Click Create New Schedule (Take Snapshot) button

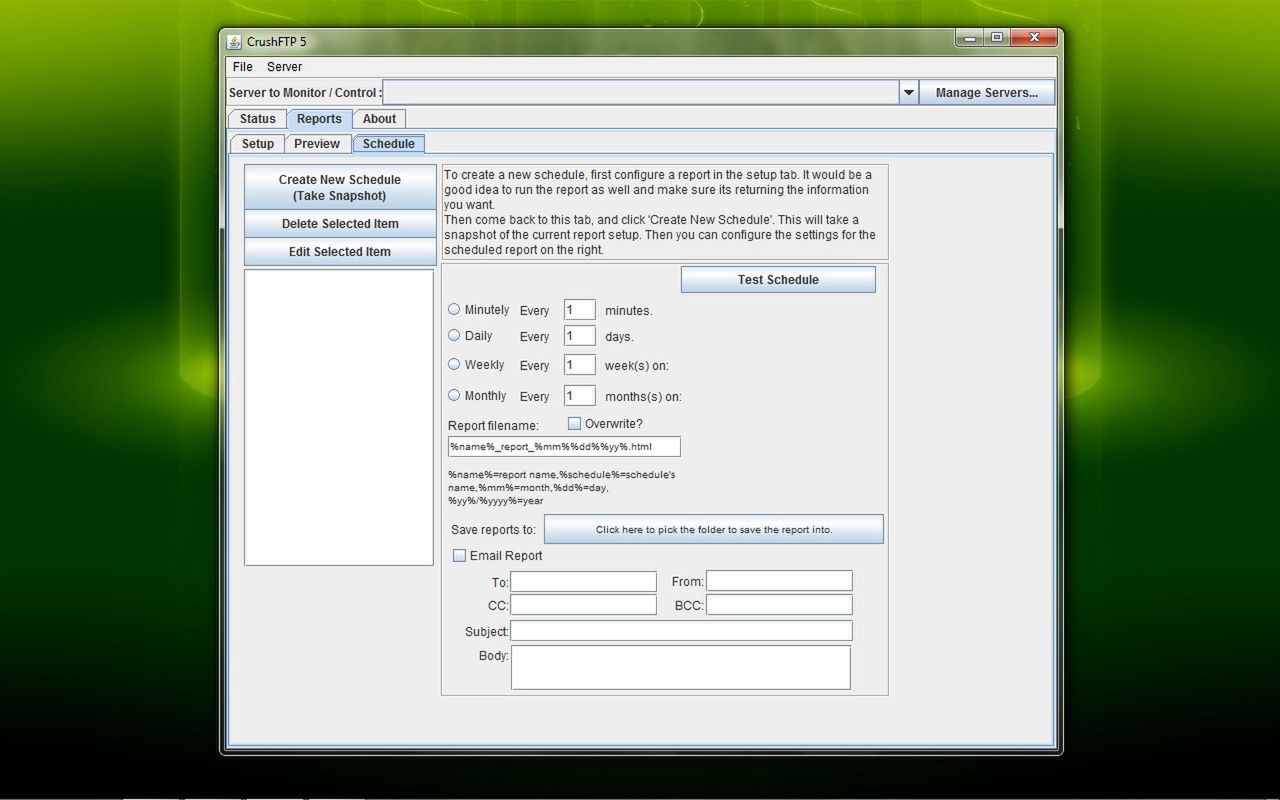click(x=340, y=188)
